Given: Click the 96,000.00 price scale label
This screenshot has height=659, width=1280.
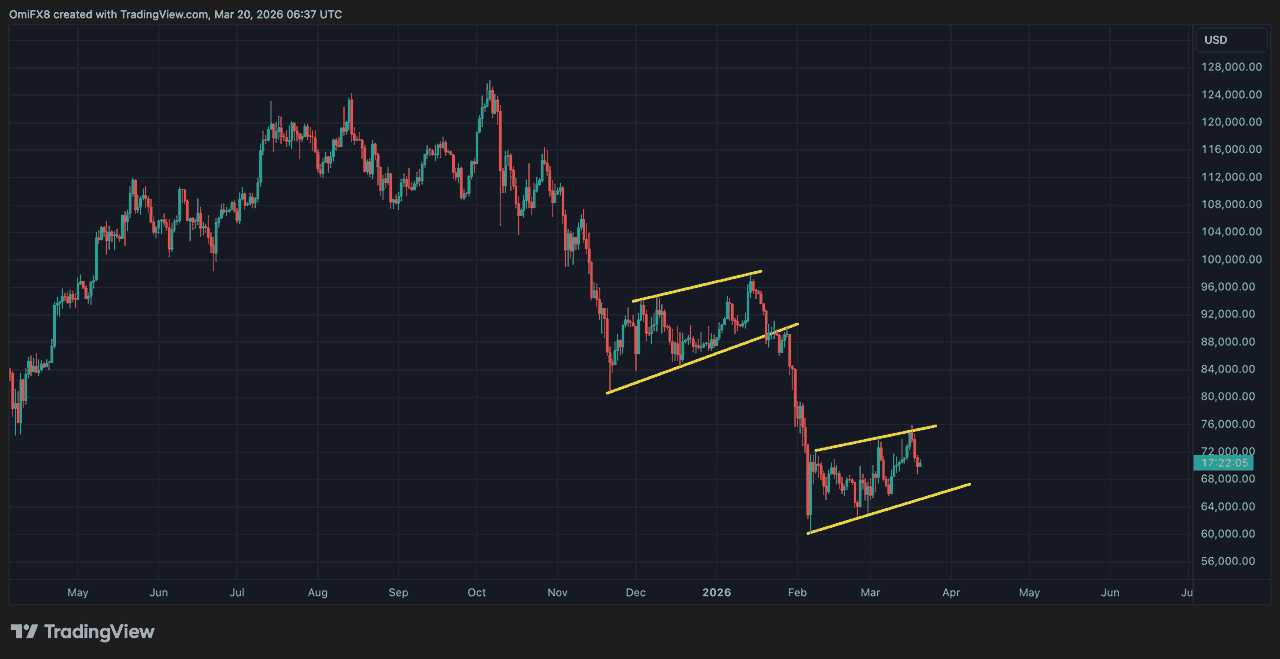Looking at the screenshot, I should (1229, 286).
